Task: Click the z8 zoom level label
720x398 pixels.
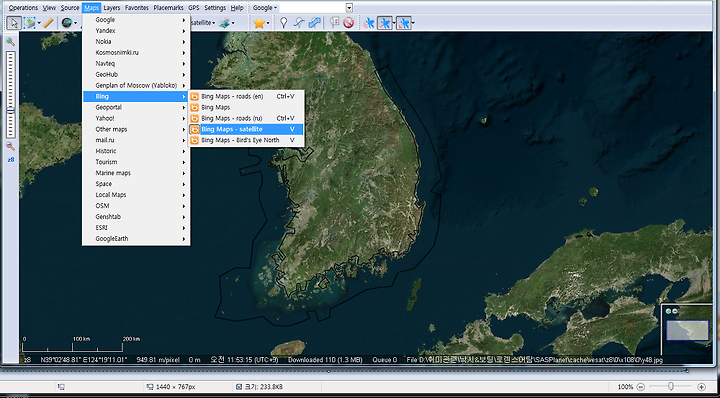Action: pyautogui.click(x=11, y=160)
